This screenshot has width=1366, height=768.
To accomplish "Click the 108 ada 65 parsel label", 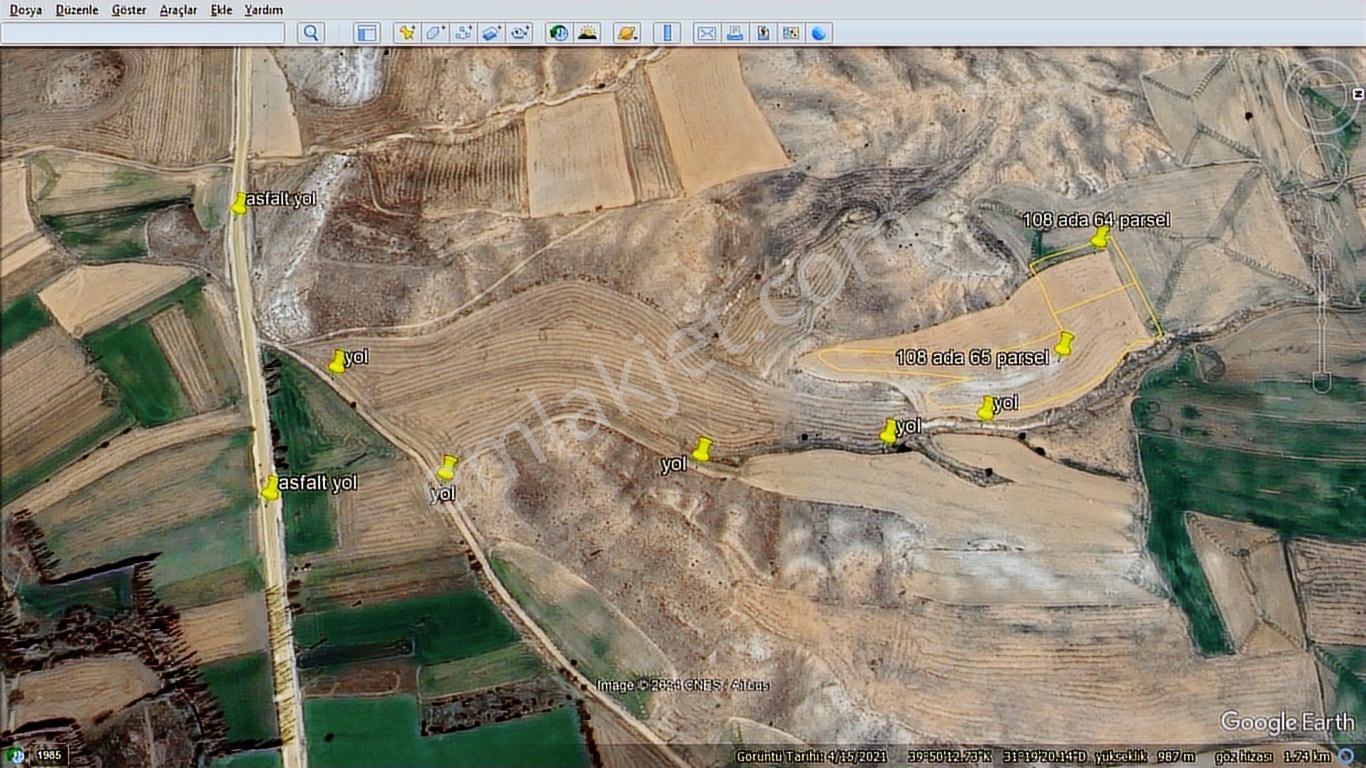I will pyautogui.click(x=972, y=357).
